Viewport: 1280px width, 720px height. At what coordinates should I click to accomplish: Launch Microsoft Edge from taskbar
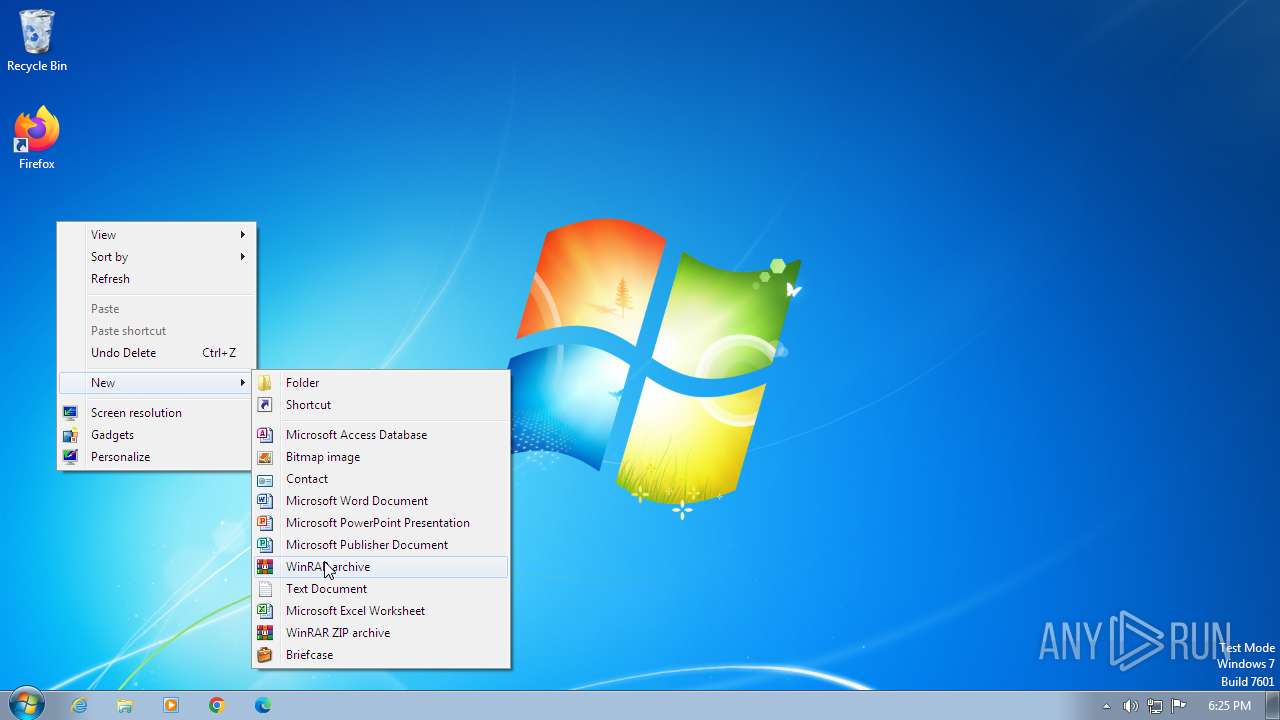pyautogui.click(x=263, y=705)
